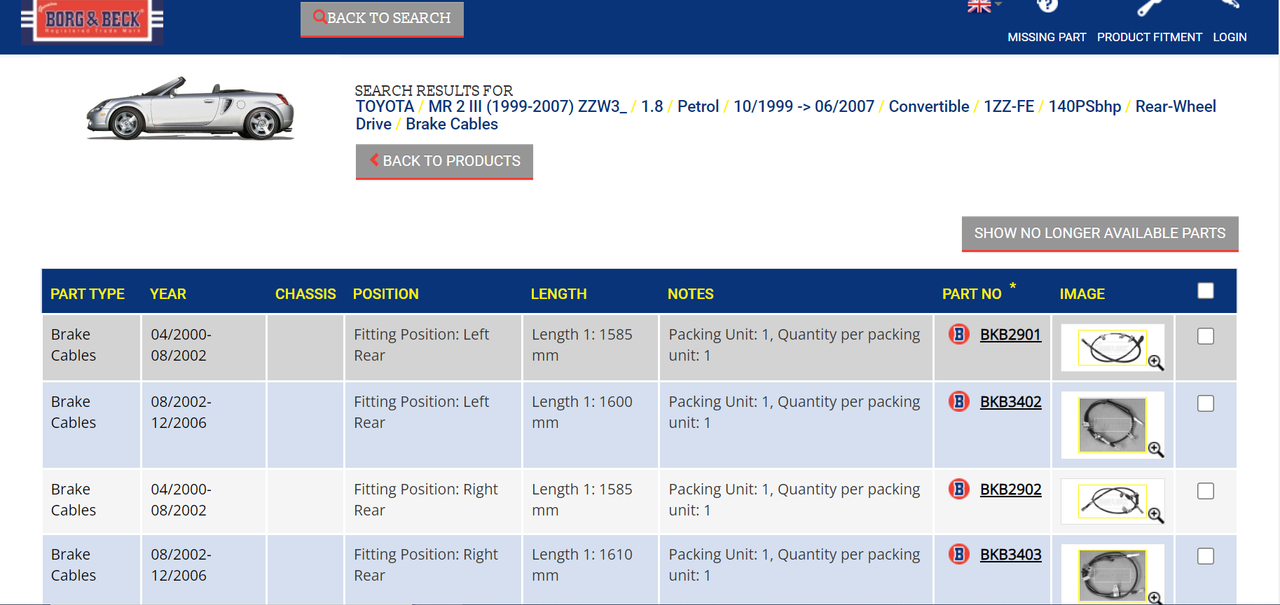The image size is (1280, 605).
Task: Select year '04/2000-08/2002' in BKB2902 row
Action: 181,500
